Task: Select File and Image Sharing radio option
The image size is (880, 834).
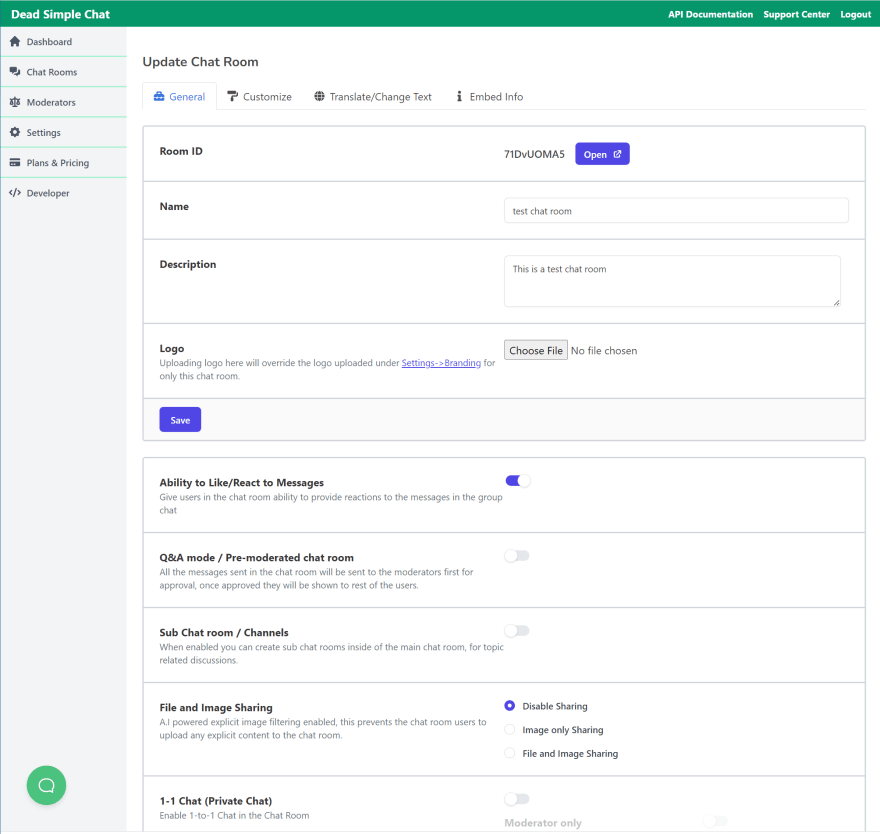Action: point(510,753)
